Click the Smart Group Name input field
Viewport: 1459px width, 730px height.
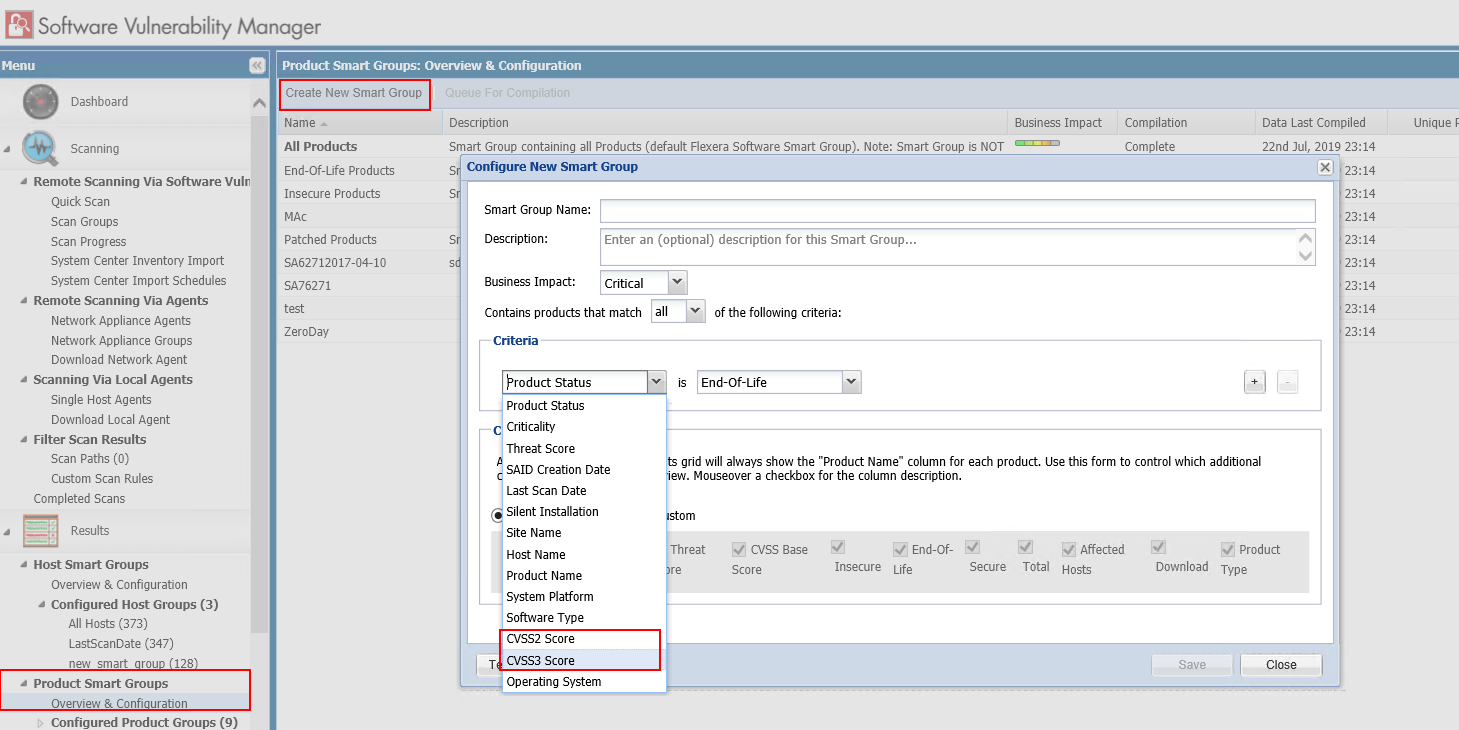pos(957,211)
